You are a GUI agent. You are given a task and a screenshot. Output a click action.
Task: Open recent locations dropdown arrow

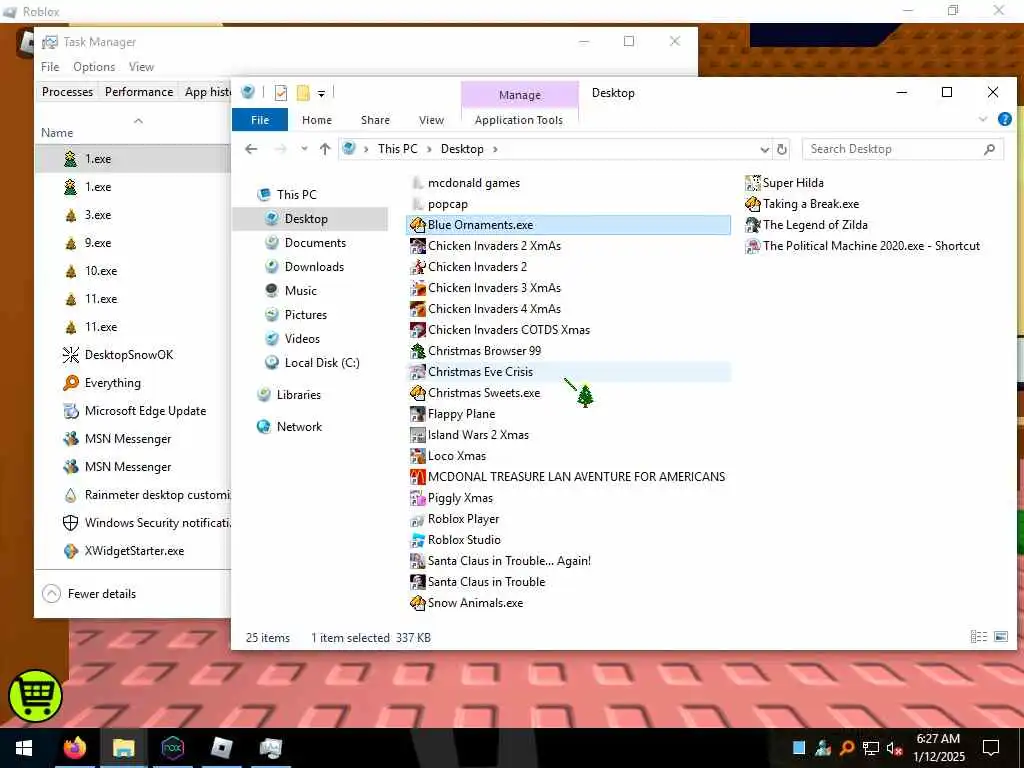(304, 149)
